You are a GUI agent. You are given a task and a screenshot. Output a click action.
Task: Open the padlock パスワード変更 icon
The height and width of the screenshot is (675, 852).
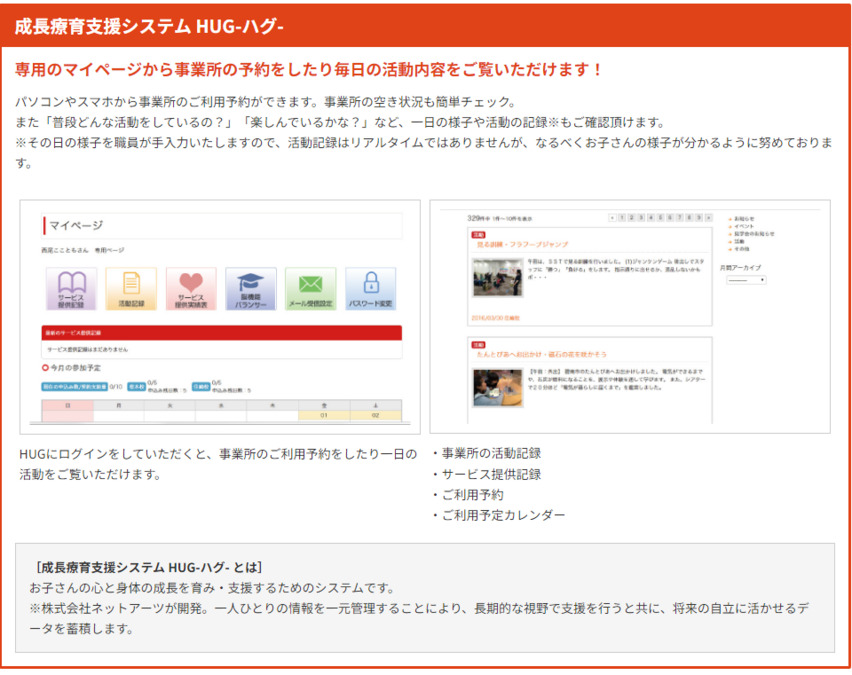(x=371, y=289)
